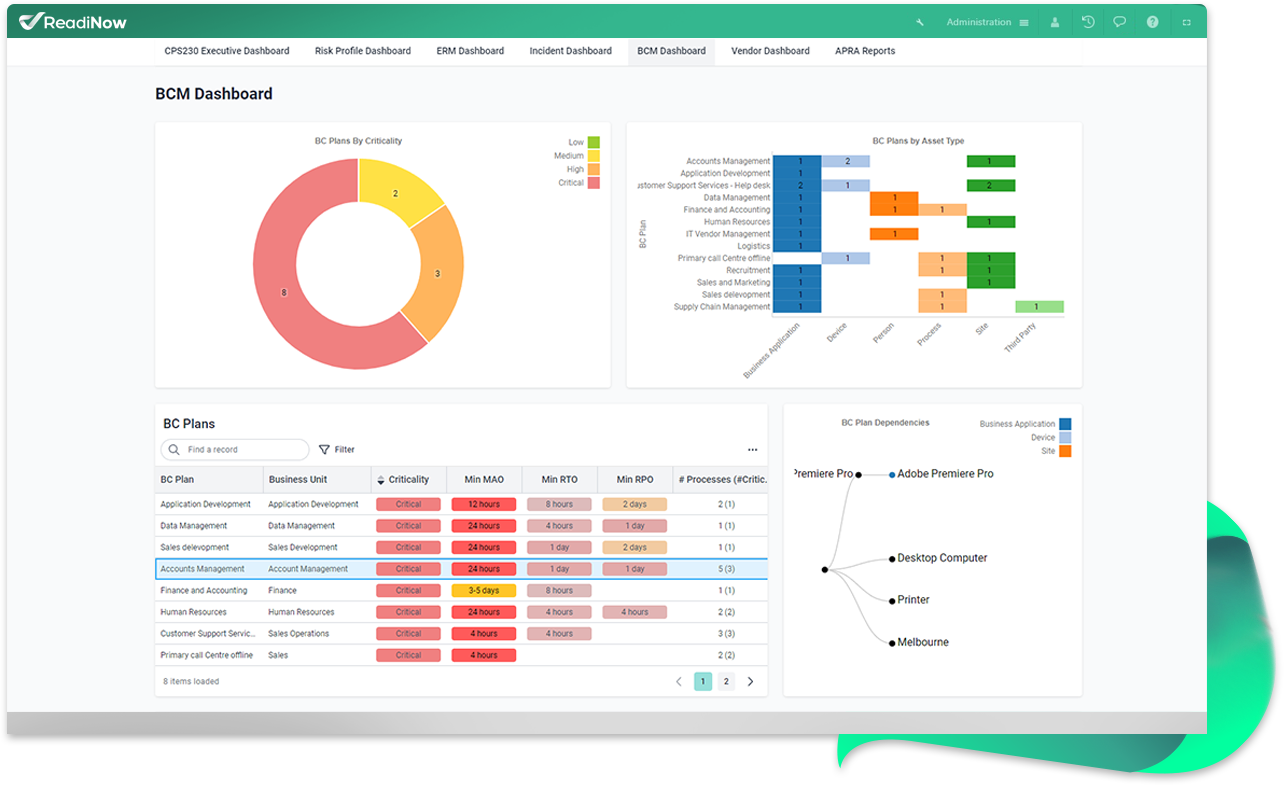Toggle Critical series in criticality legend
The width and height of the screenshot is (1284, 785).
coord(593,183)
